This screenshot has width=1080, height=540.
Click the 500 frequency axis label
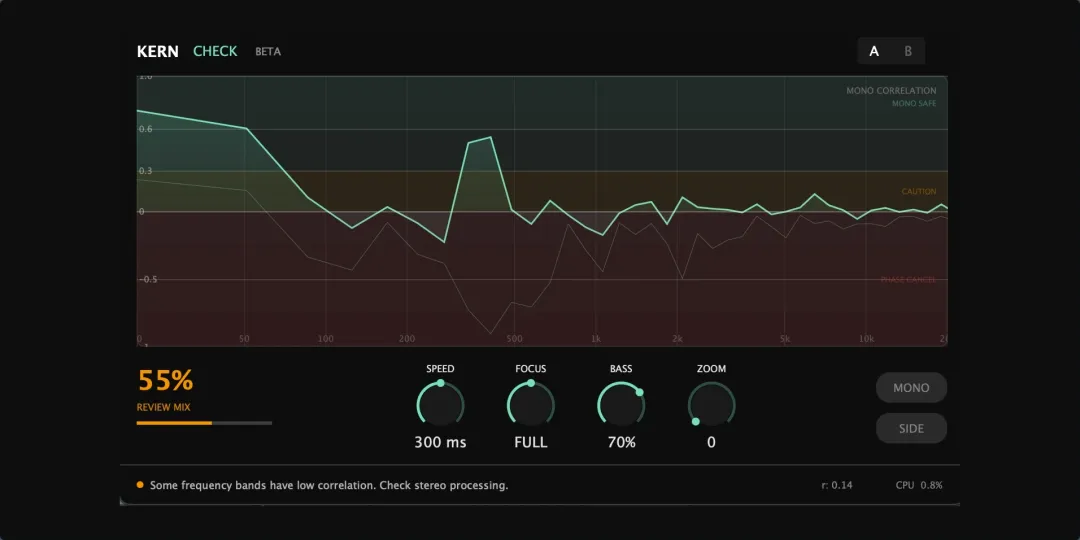tap(514, 339)
